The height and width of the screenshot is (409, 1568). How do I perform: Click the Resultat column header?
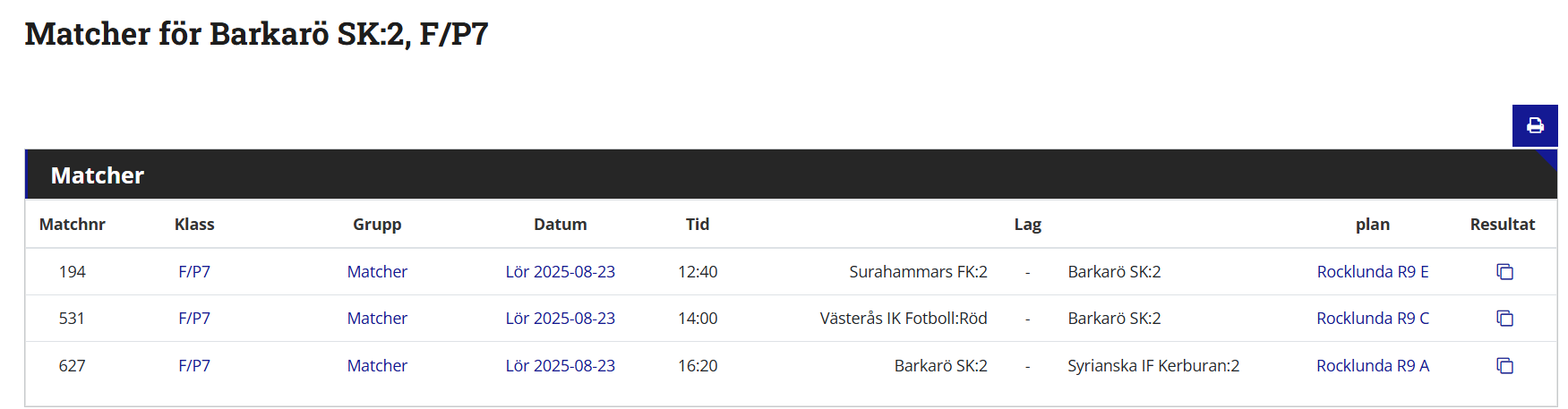coord(1502,225)
